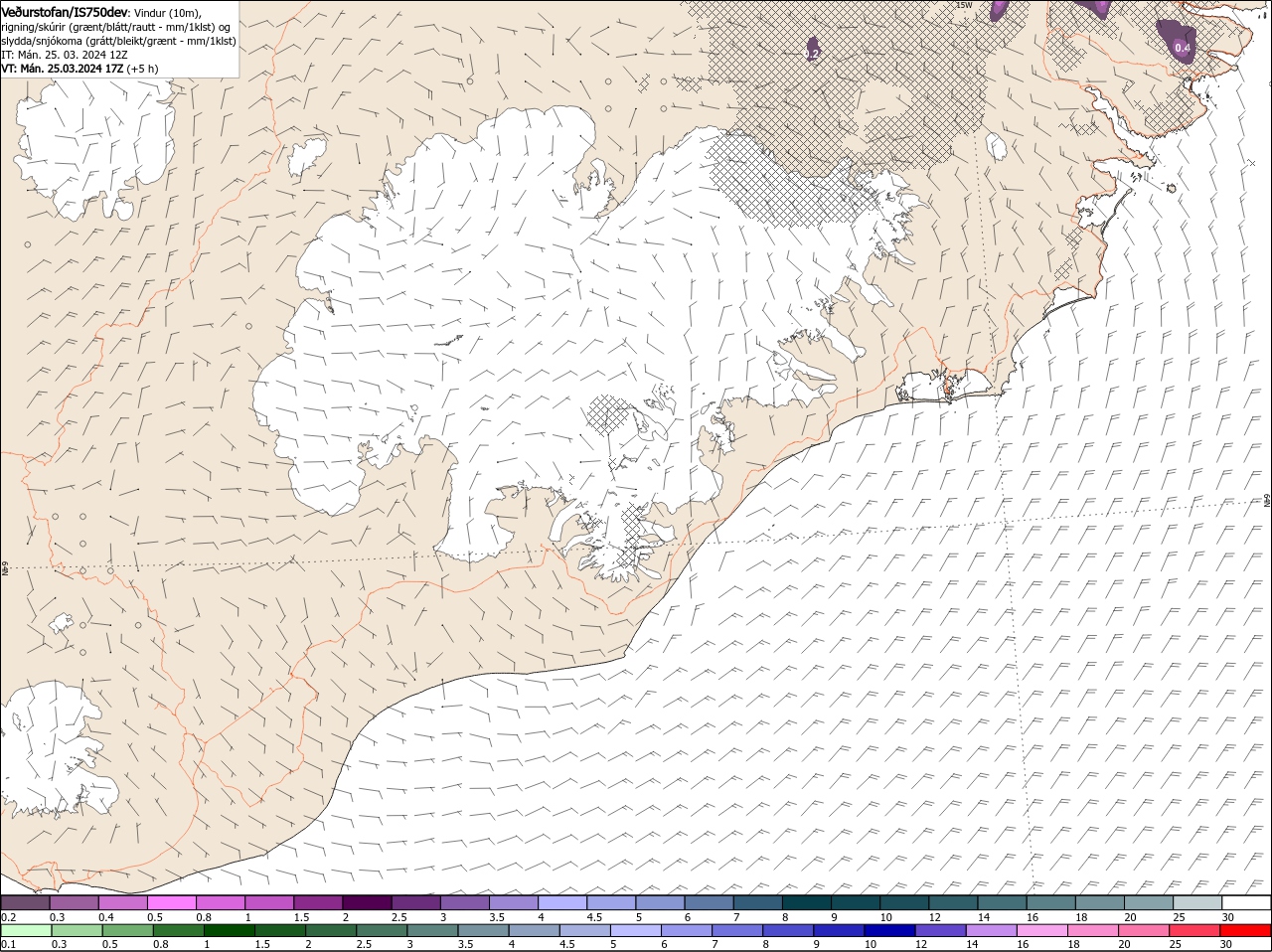This screenshot has height=952, width=1272.
Task: Pick the pale green lower swatch between 0.1 and 0.3
Action: click(x=26, y=930)
